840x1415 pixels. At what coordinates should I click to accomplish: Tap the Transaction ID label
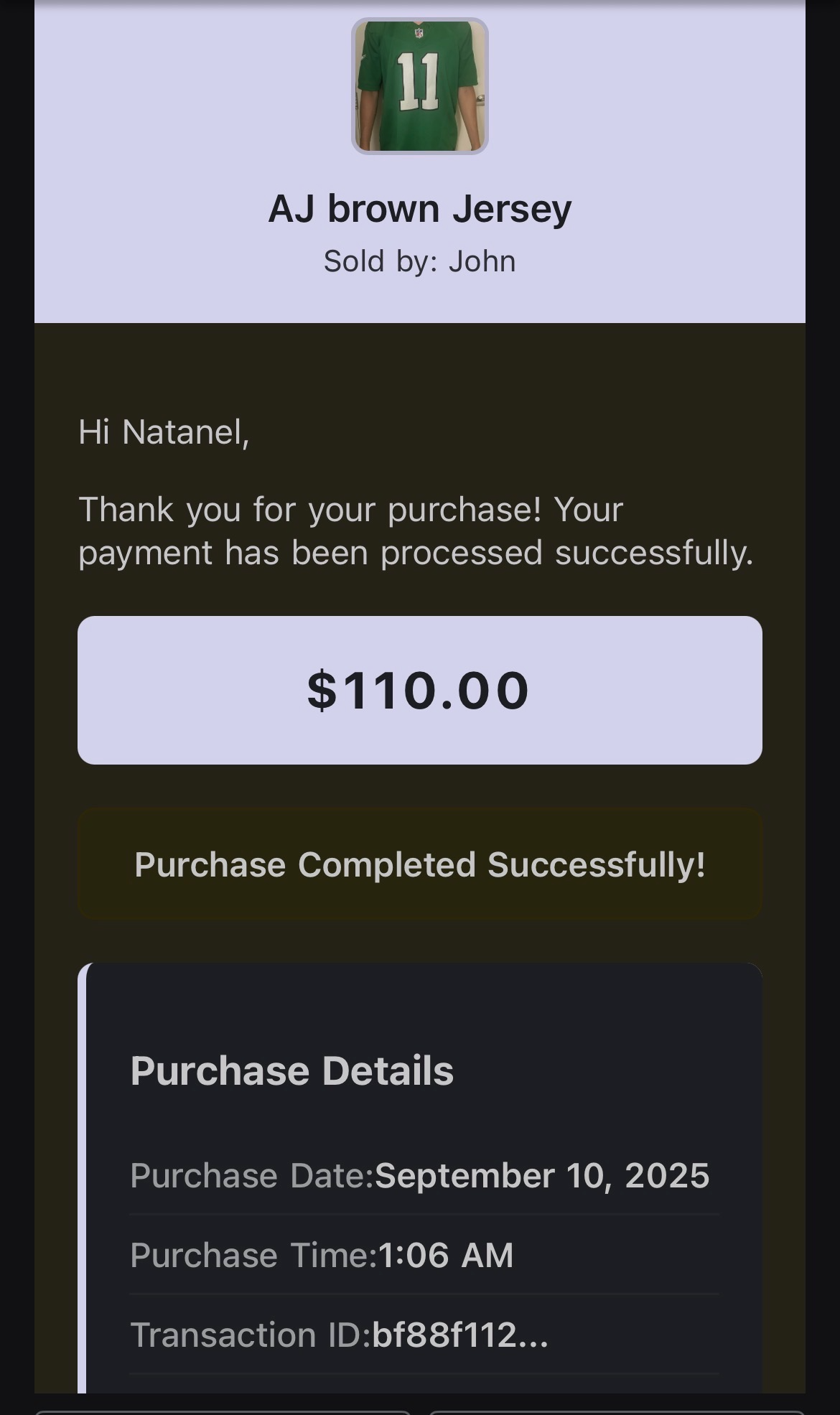coord(251,1335)
